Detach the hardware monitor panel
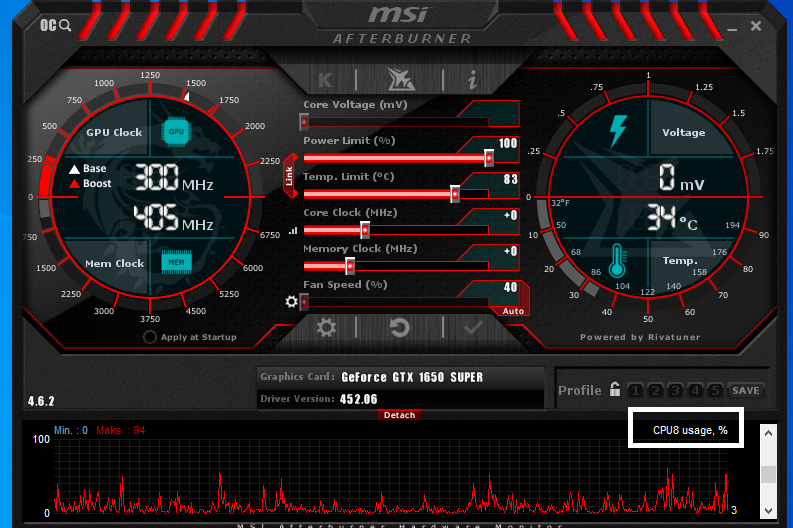Viewport: 793px width, 528px height. point(399,415)
